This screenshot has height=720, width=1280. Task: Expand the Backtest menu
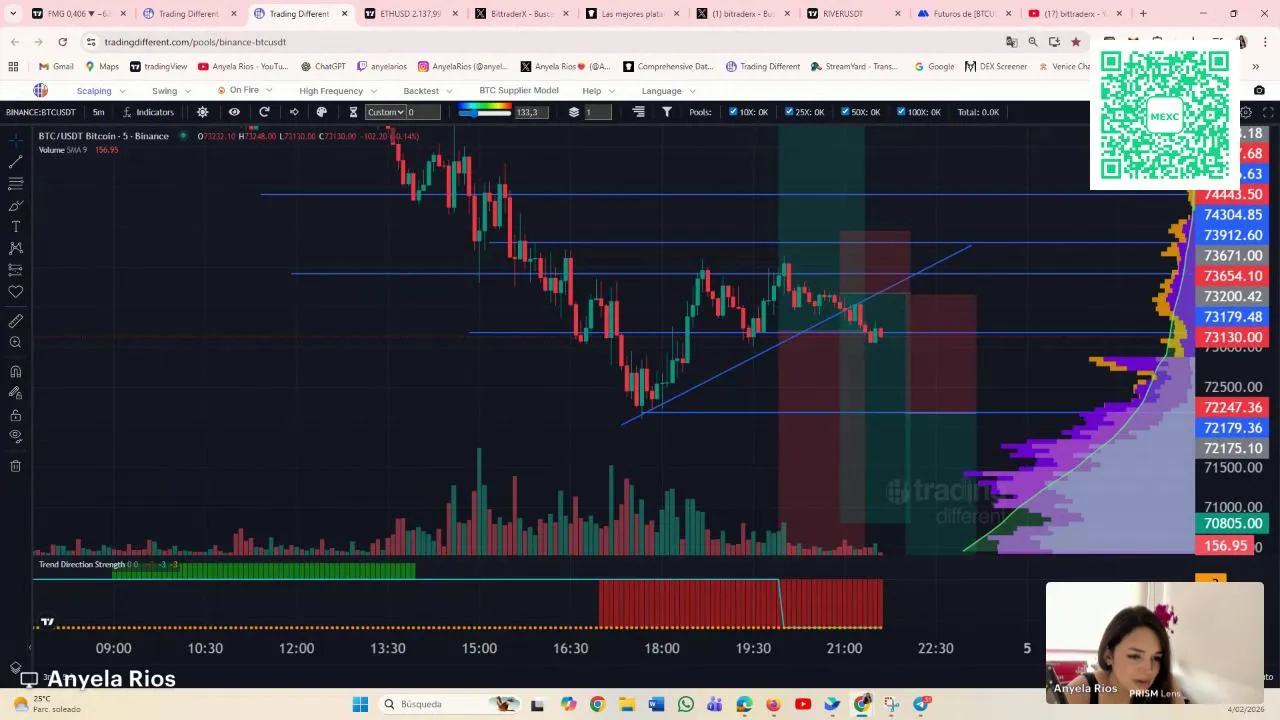click(x=427, y=91)
